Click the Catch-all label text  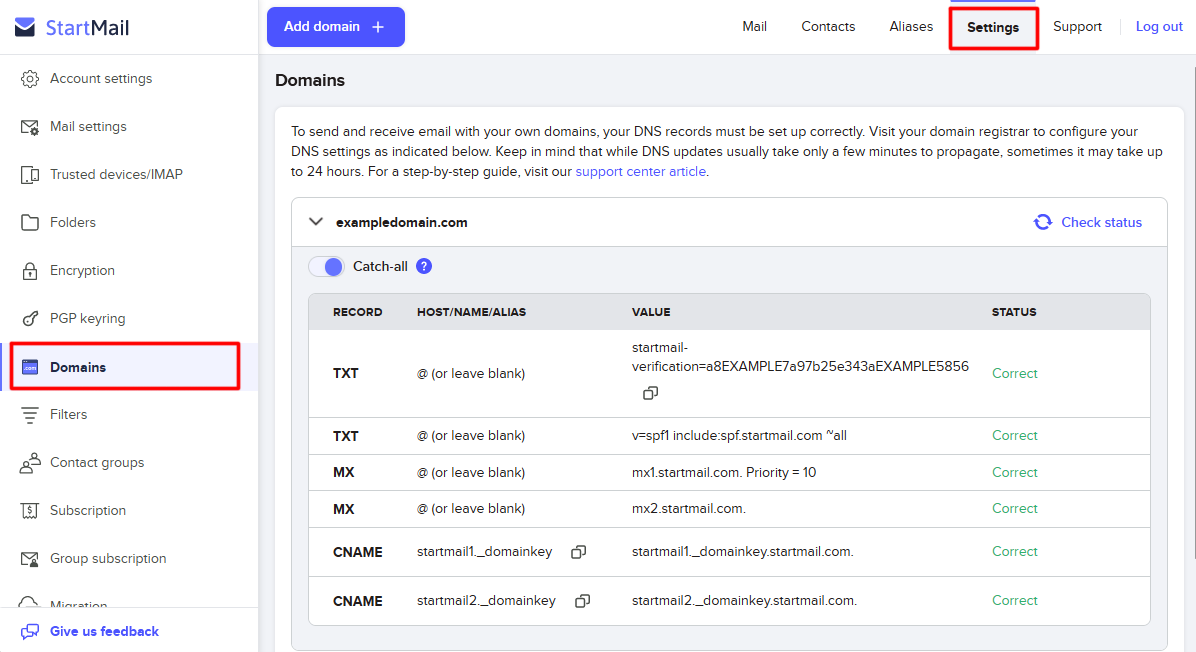pyautogui.click(x=380, y=266)
